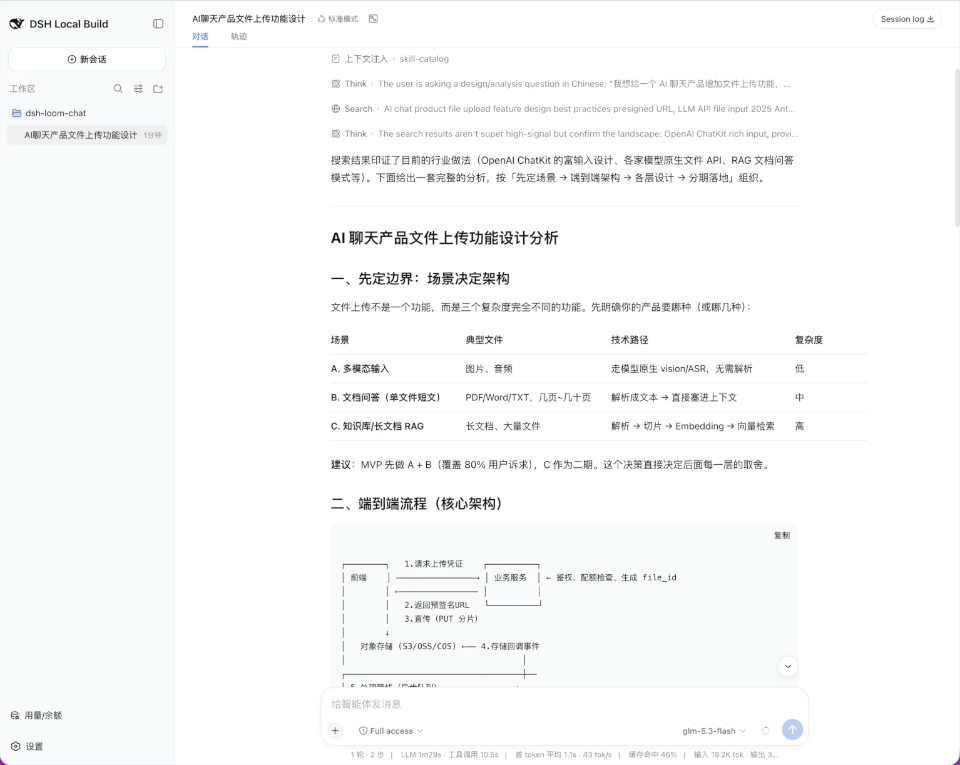Click the heading 一、先定边界：场景决定架构
This screenshot has height=765, width=960.
click(x=420, y=278)
